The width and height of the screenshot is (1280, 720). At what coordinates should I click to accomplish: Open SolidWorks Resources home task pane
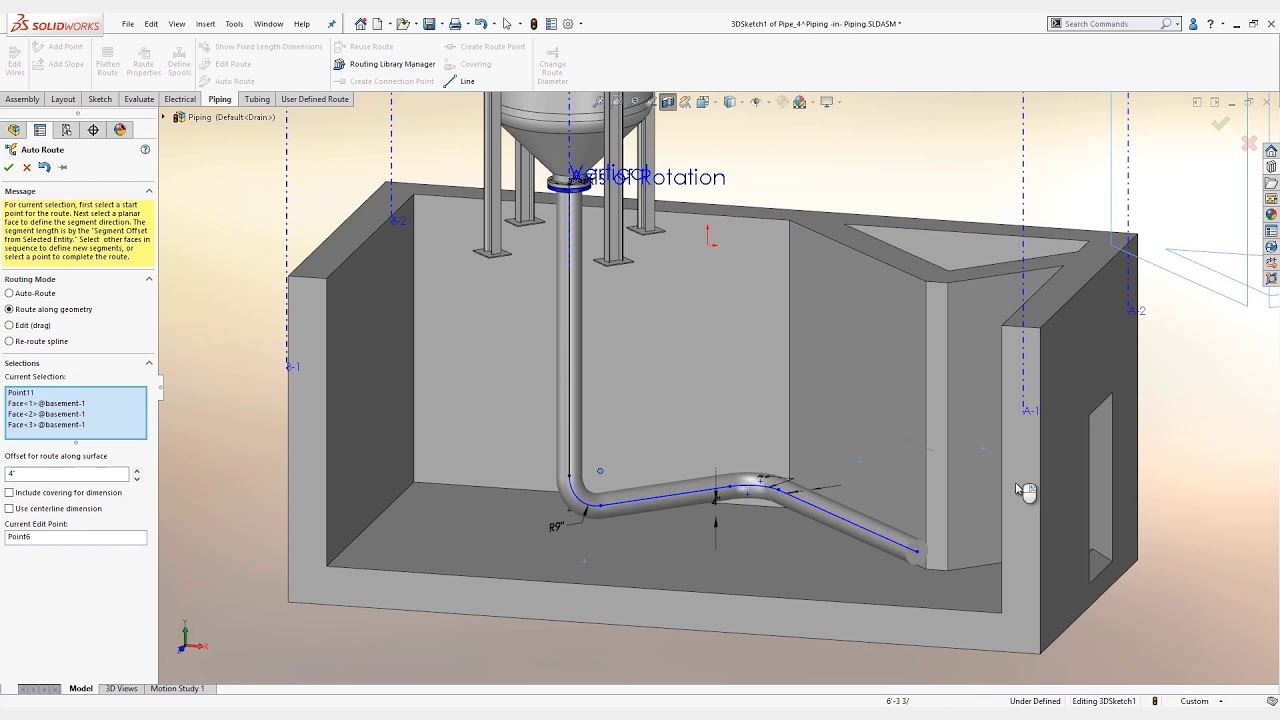coord(1271,151)
